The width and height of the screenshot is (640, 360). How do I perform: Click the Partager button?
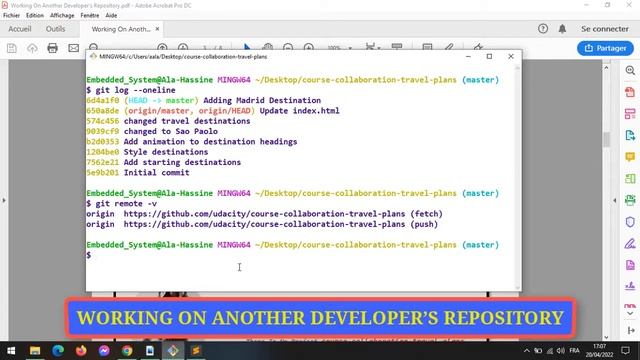(605, 48)
